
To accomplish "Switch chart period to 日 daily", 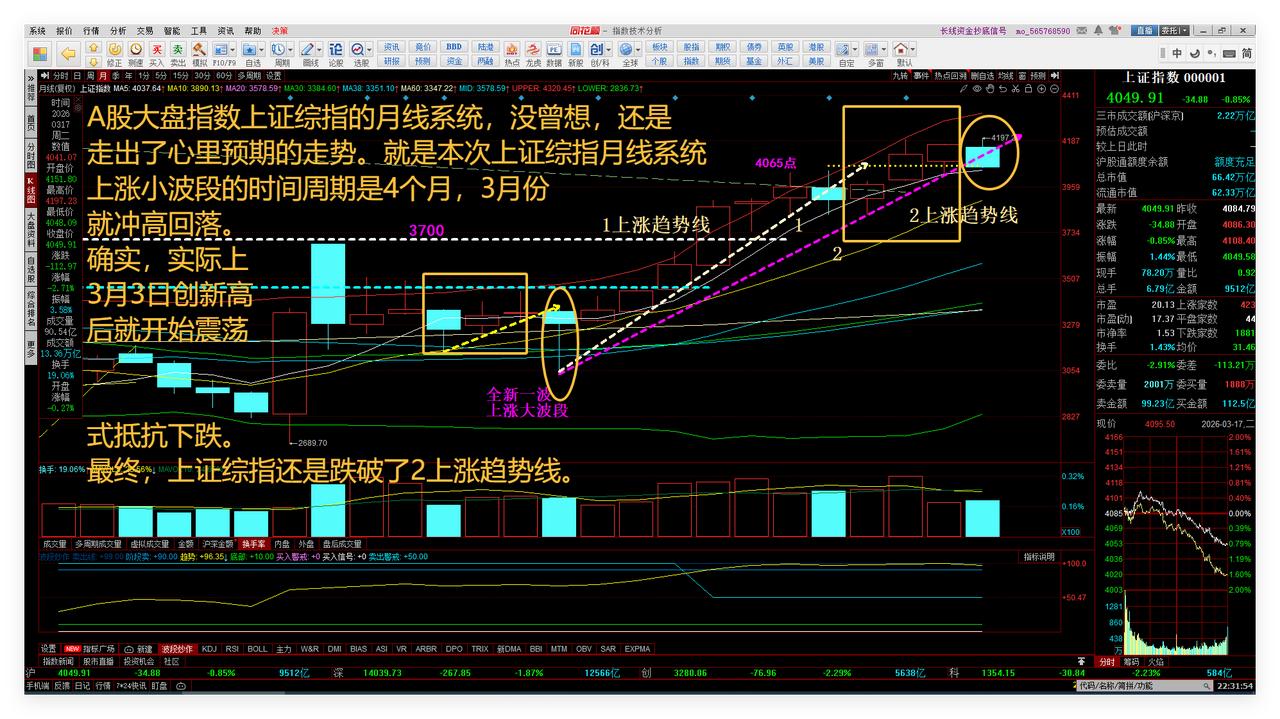I will click(76, 76).
